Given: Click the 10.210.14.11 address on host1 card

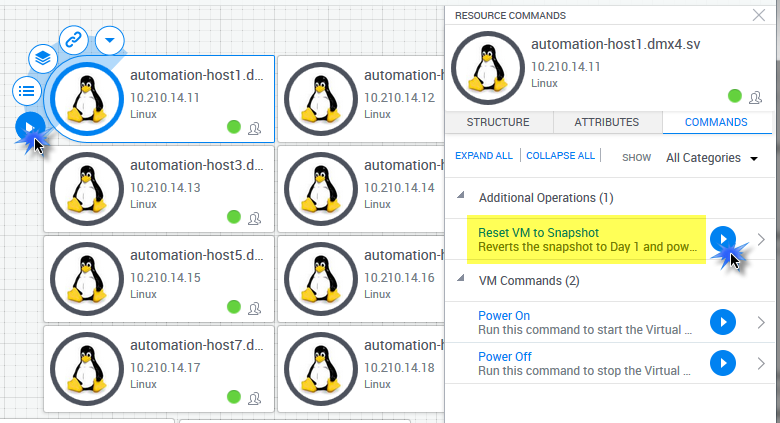Looking at the screenshot, I should pyautogui.click(x=165, y=98).
